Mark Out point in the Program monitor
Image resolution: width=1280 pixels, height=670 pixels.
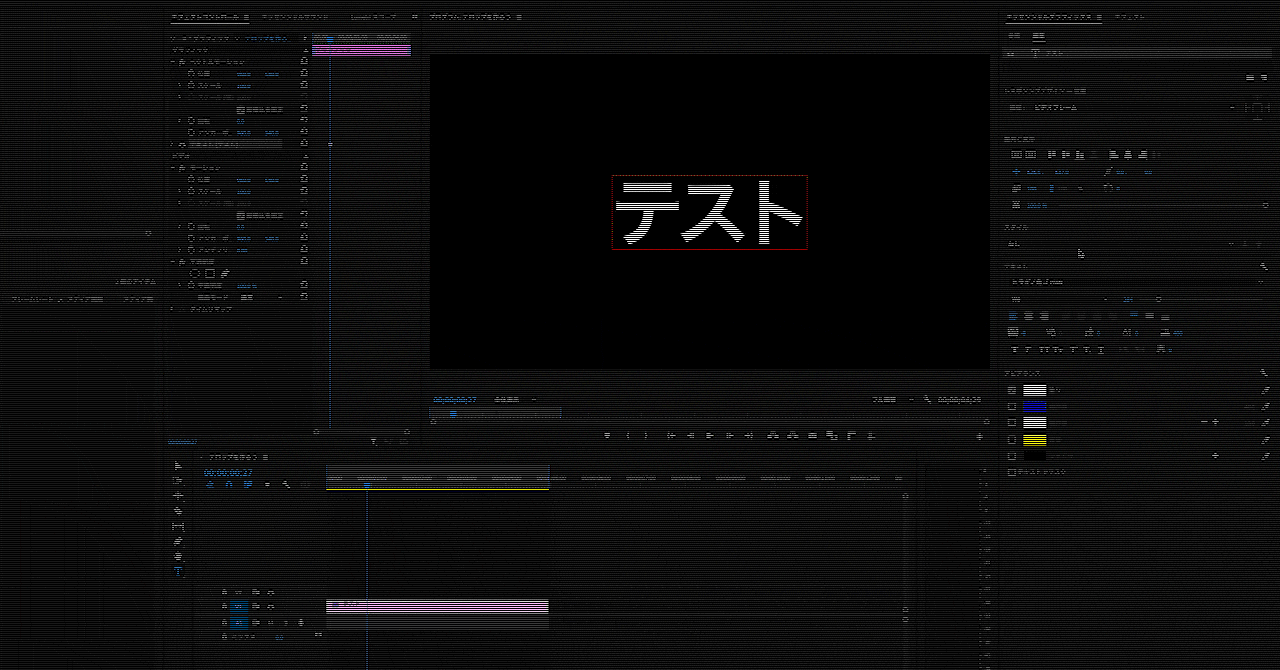pyautogui.click(x=645, y=435)
